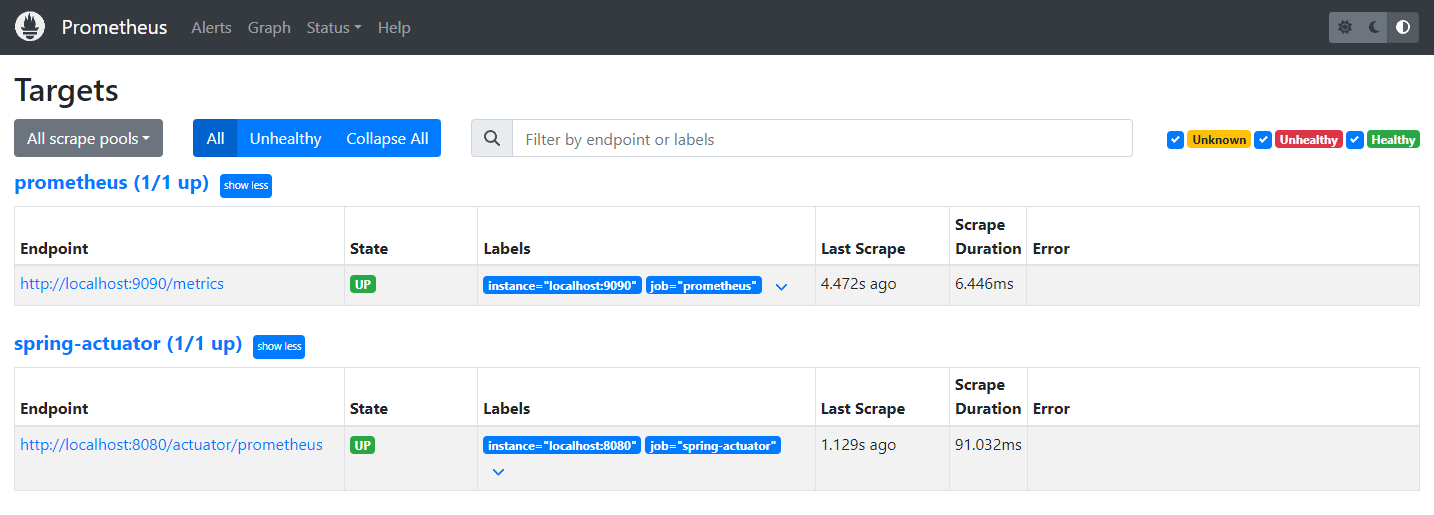Show only Unhealthy targets
The height and width of the screenshot is (515, 1434).
(285, 139)
